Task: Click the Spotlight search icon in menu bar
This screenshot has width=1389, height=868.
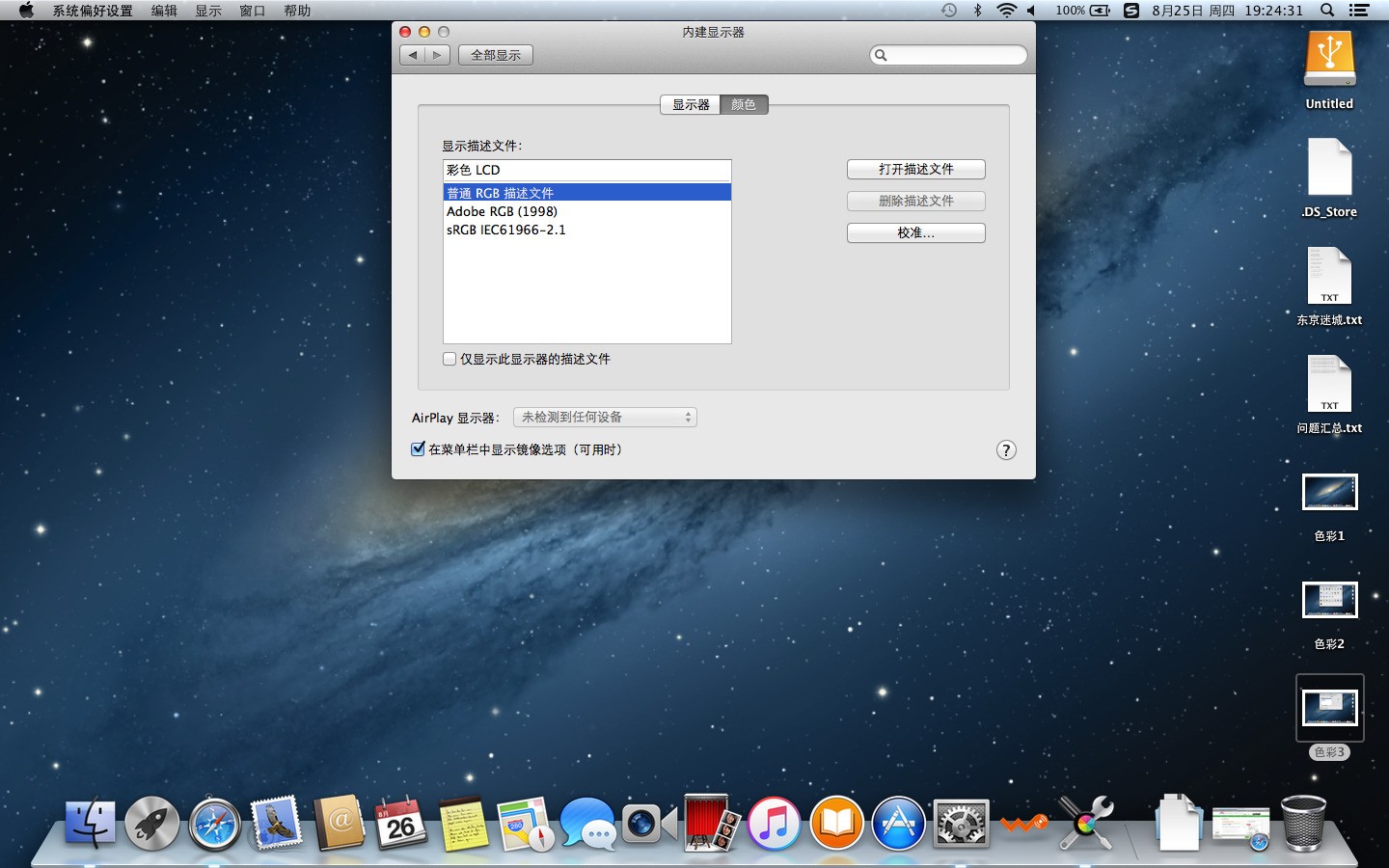Action: (x=1327, y=11)
